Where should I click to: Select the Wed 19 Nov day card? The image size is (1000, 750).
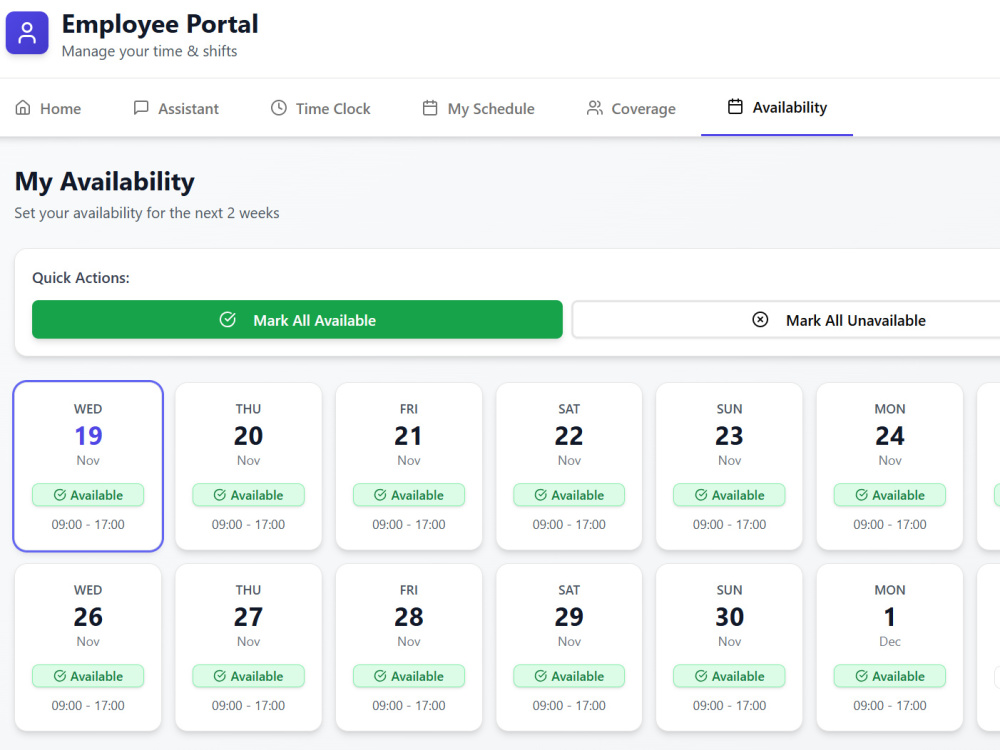pos(88,466)
